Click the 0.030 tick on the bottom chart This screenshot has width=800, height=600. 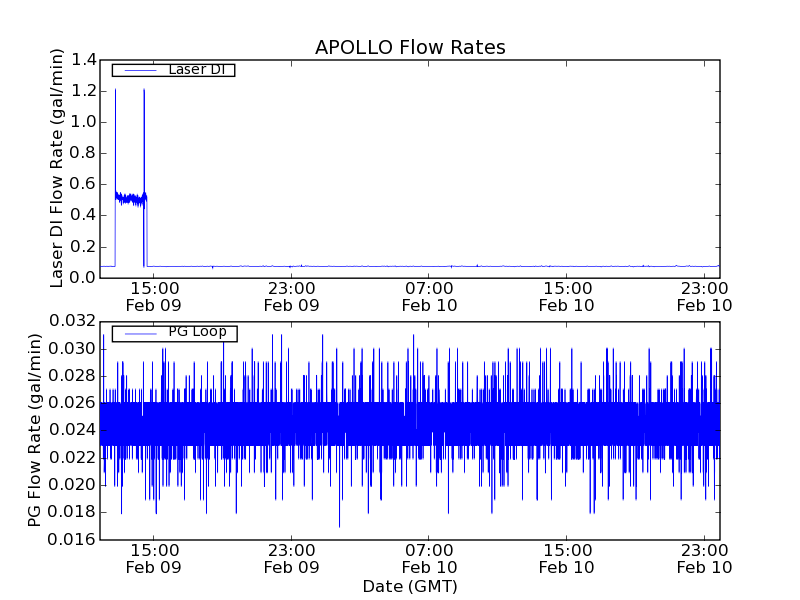(72, 349)
